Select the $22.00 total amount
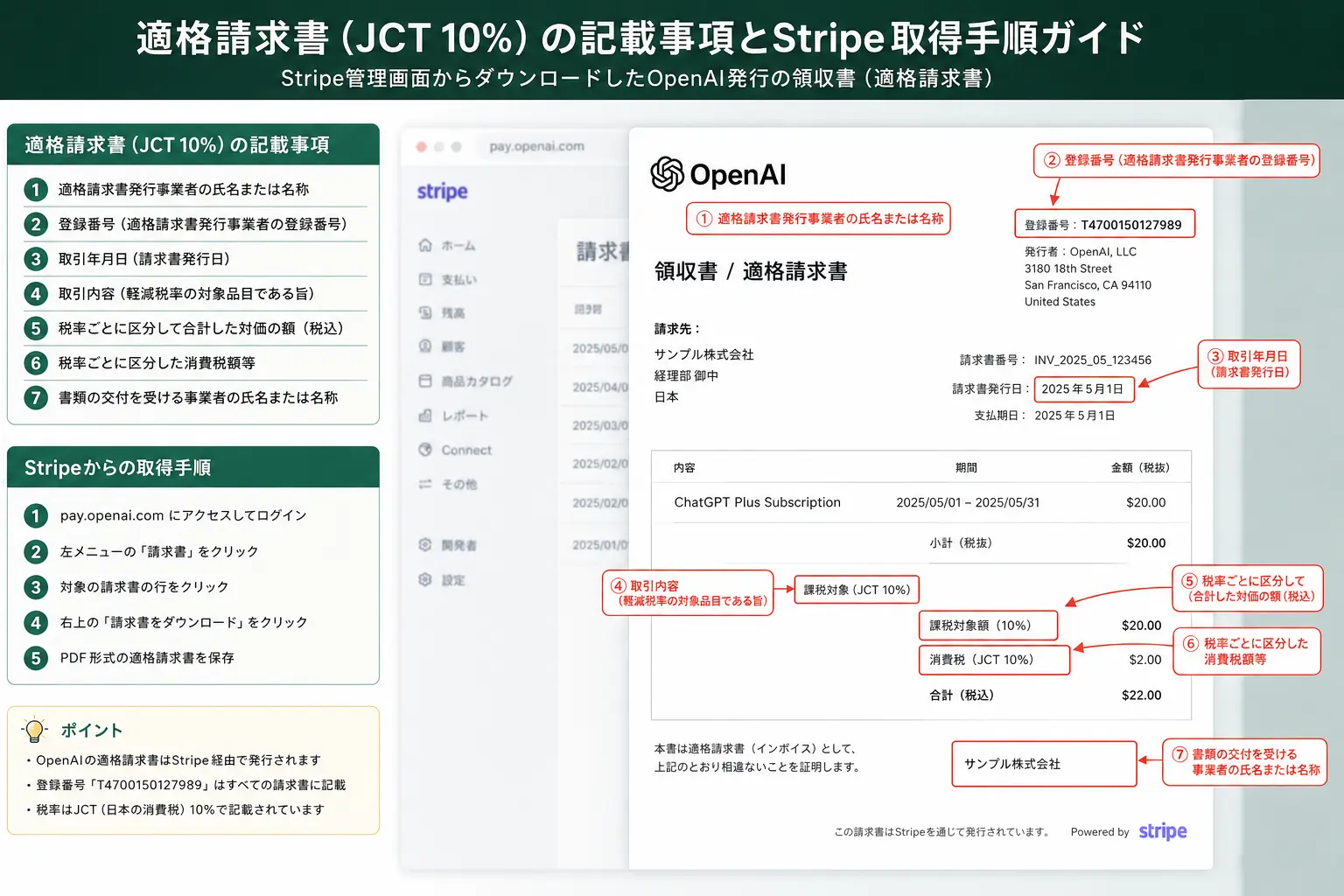The width and height of the screenshot is (1344, 896). tap(1142, 695)
